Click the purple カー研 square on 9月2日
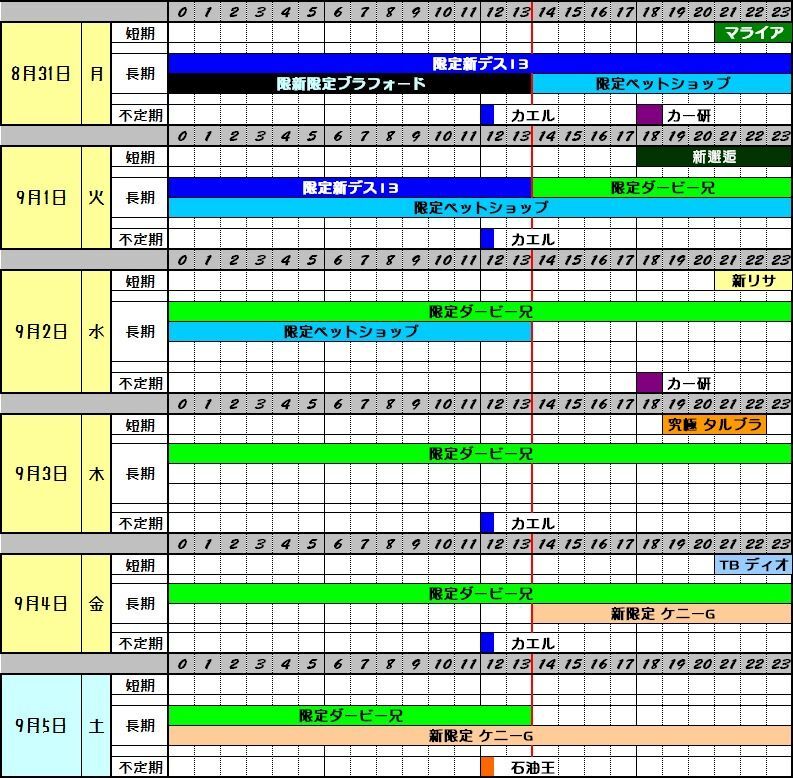 coord(649,383)
